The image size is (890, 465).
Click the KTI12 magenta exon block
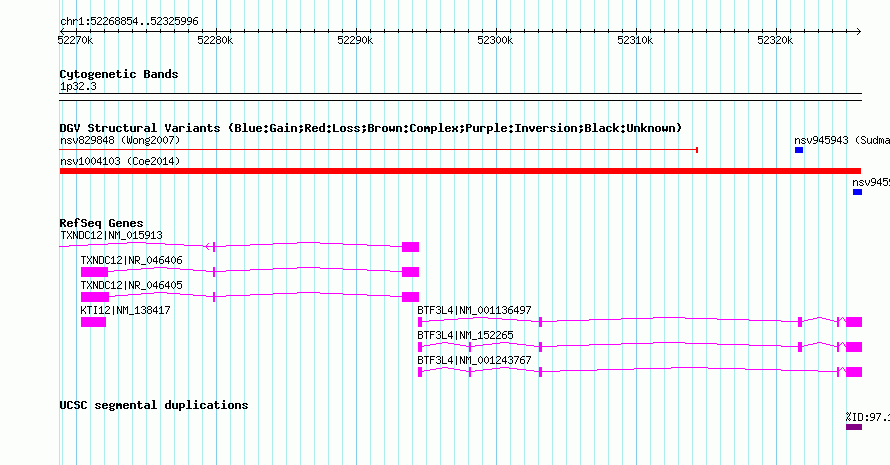pyautogui.click(x=93, y=322)
